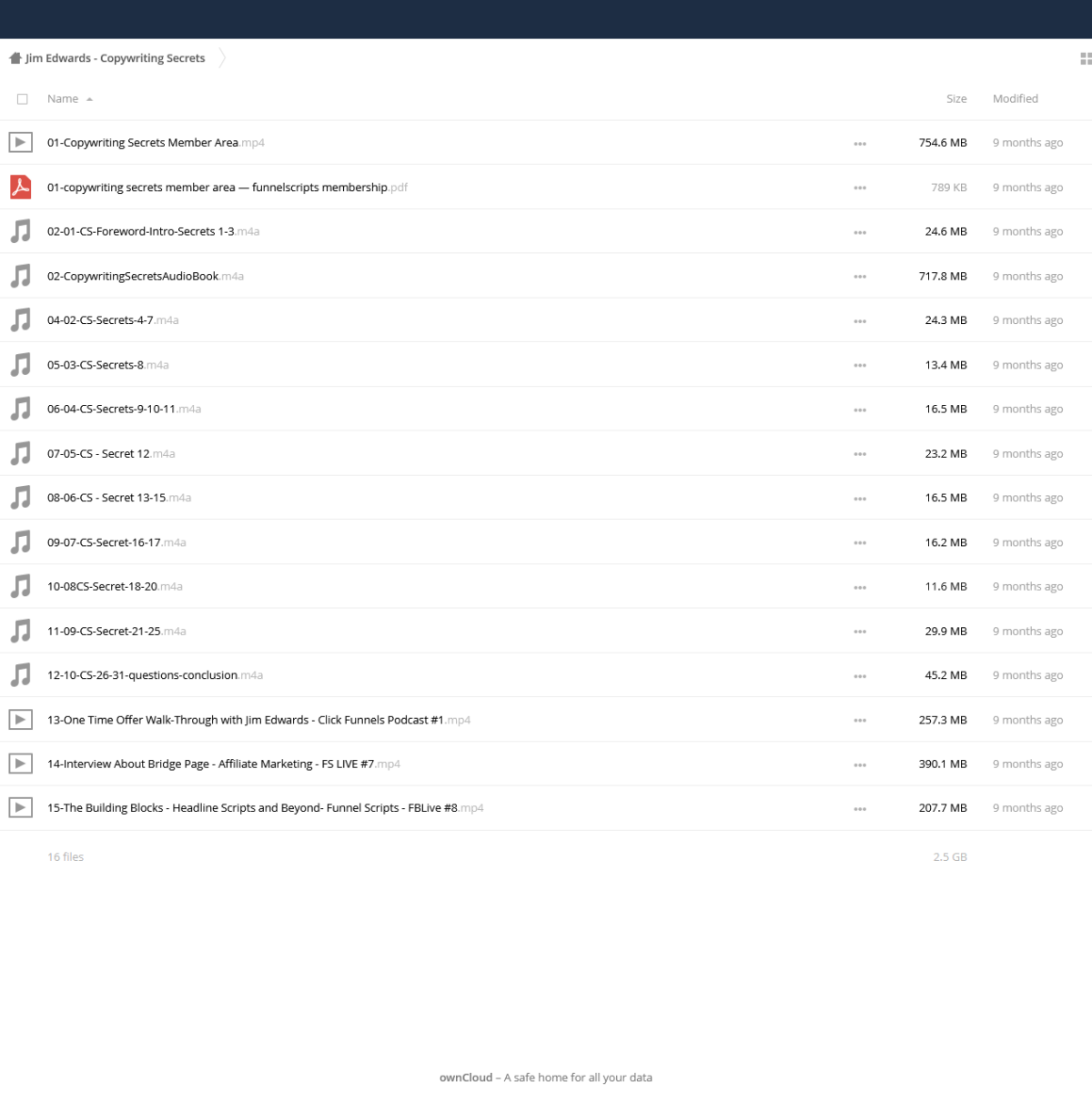The image size is (1092, 1103).
Task: Open actions menu for 02-CopywritingSecretsAudioBook.m4a
Action: (860, 277)
